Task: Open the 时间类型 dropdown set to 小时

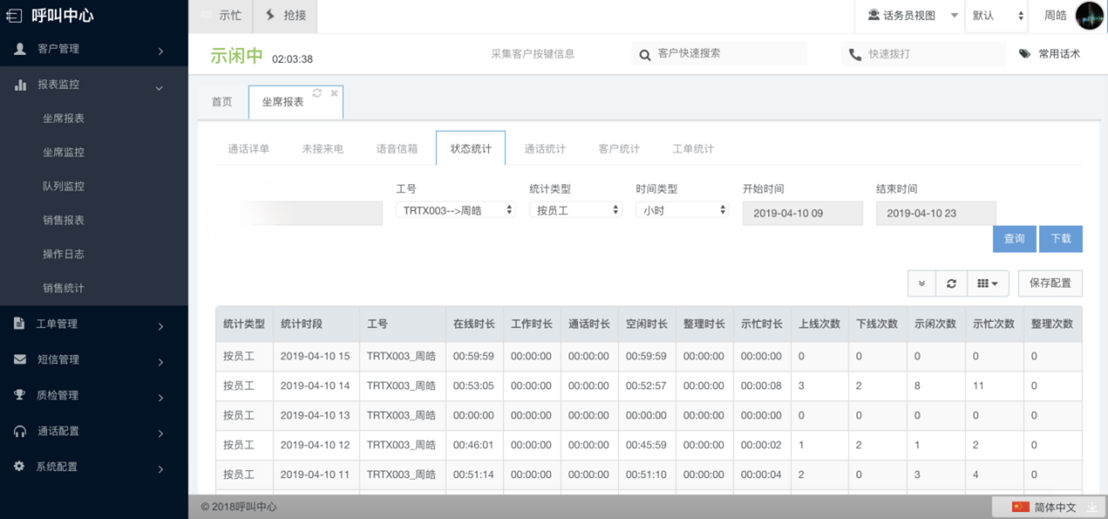Action: coord(682,211)
